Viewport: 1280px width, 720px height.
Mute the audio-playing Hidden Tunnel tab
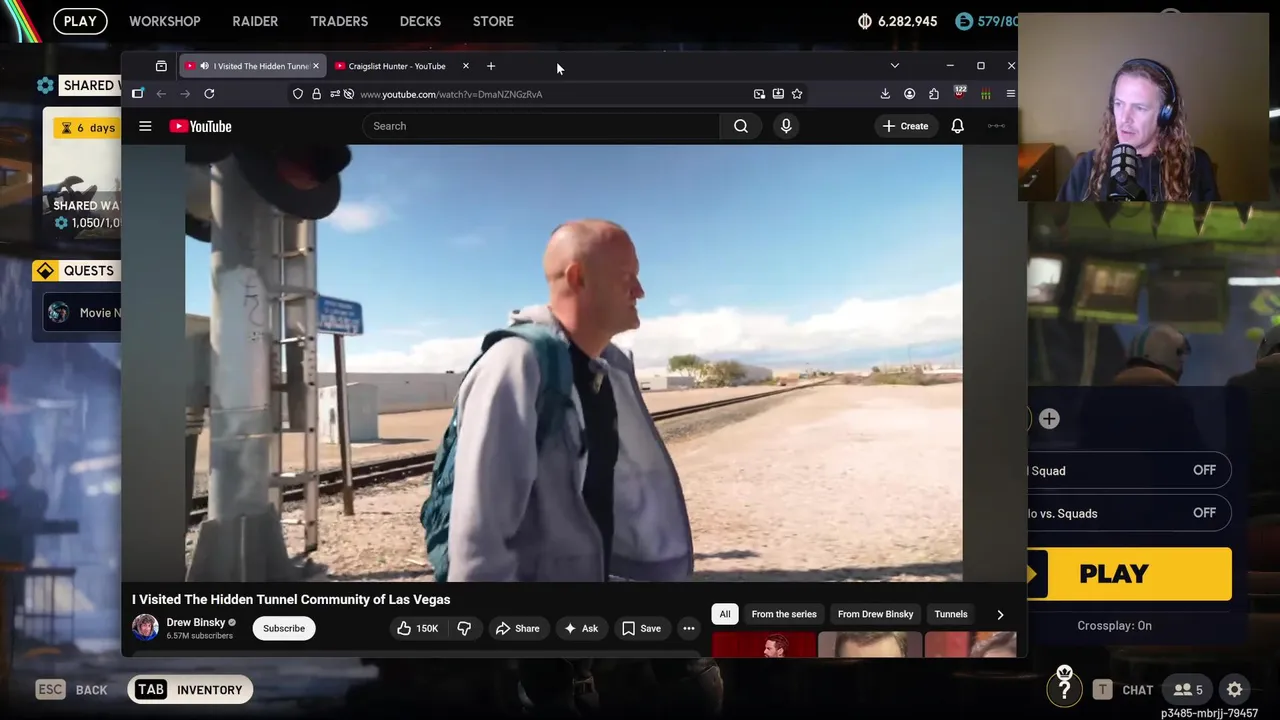coord(204,66)
